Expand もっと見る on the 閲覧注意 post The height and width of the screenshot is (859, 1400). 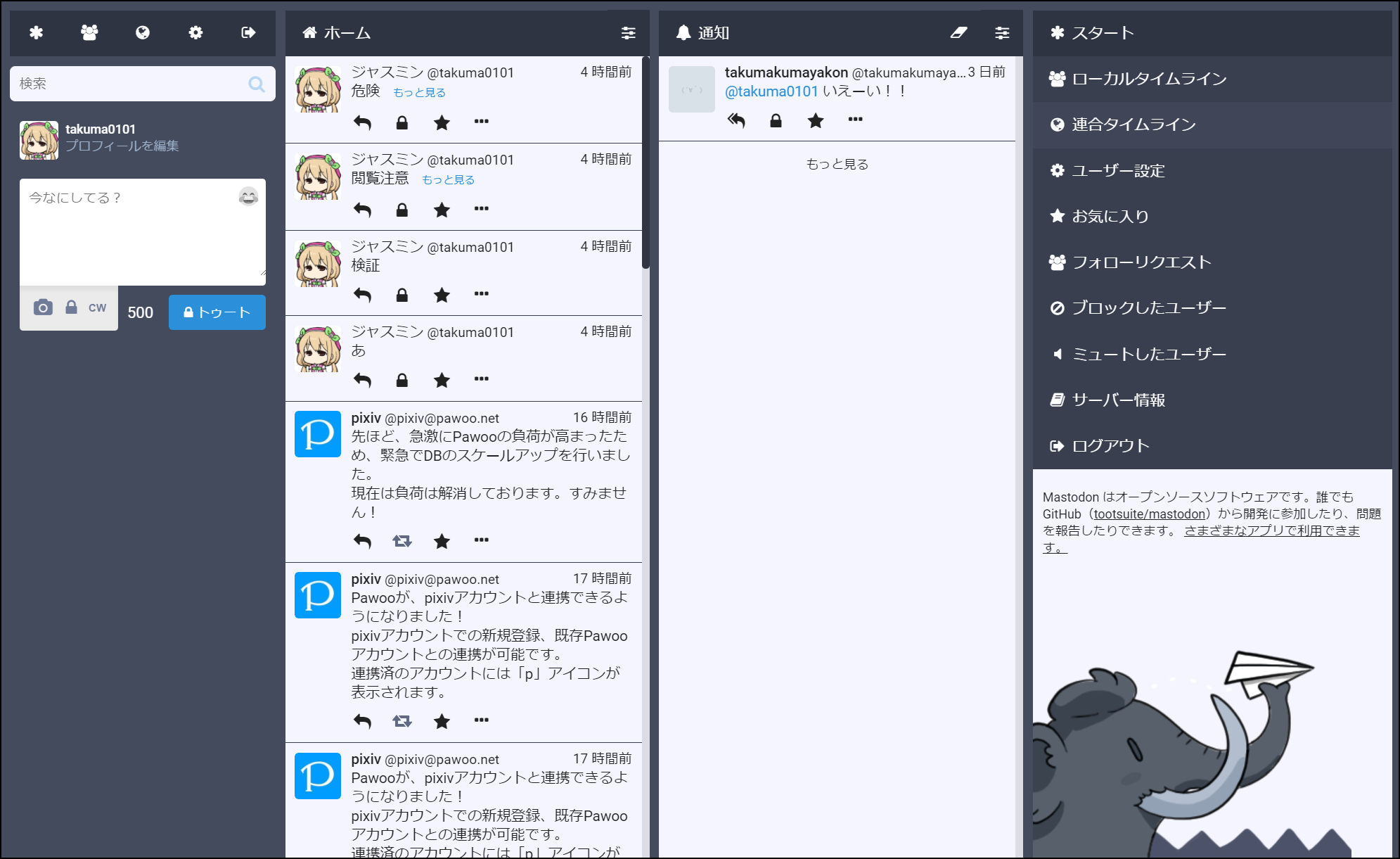(448, 180)
